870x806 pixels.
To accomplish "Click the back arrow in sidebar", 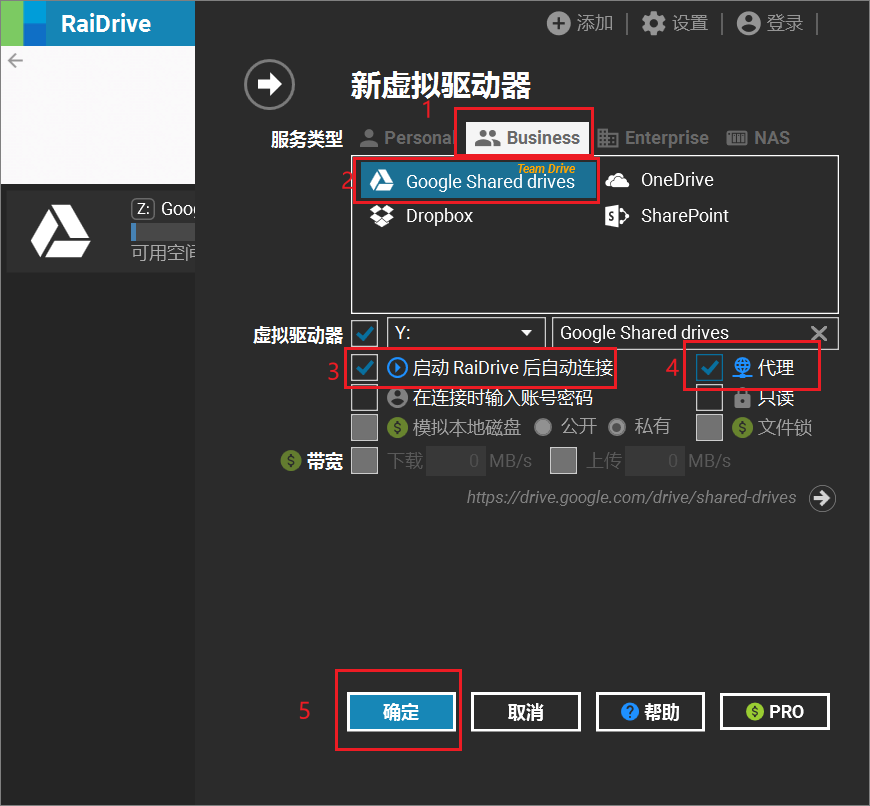I will pyautogui.click(x=16, y=60).
